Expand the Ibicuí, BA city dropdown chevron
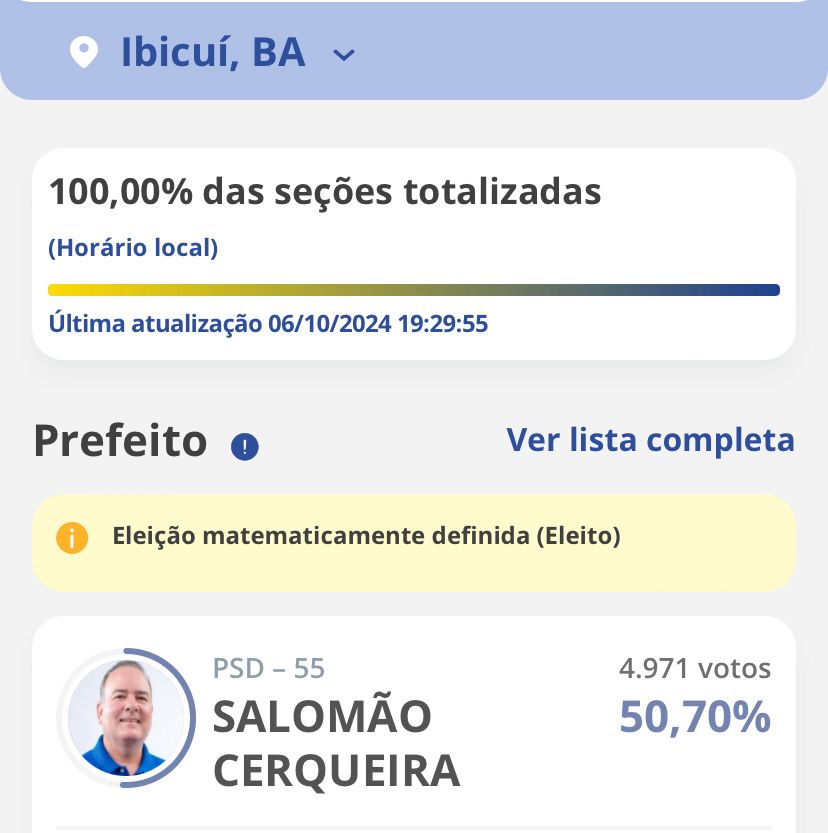The width and height of the screenshot is (828, 833). (x=344, y=55)
